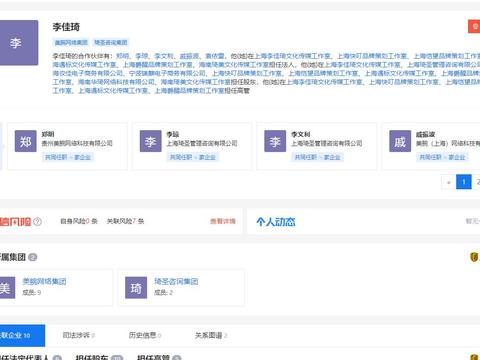Select the 关联企业 10 tab

[x=22, y=335]
